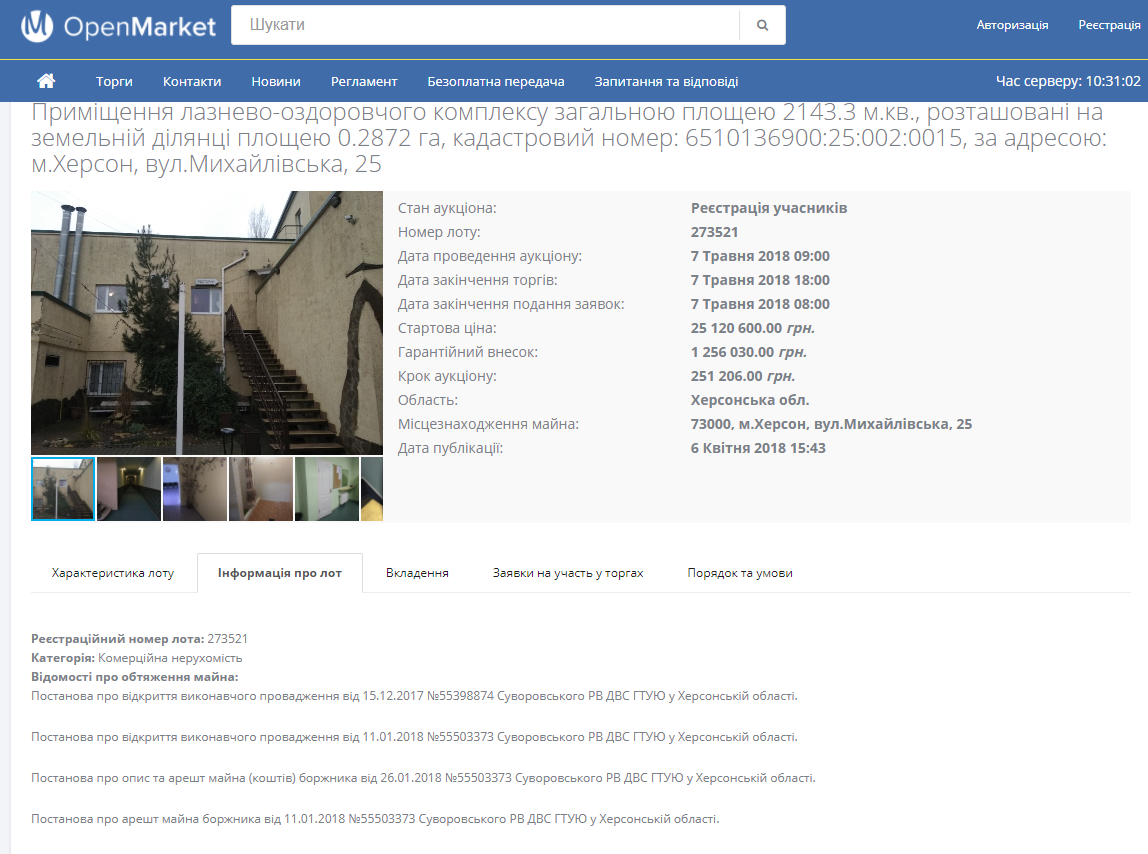Click application deadline 7 Травня 2018 08:00
Screen dimensions: 1148x854
click(x=760, y=304)
